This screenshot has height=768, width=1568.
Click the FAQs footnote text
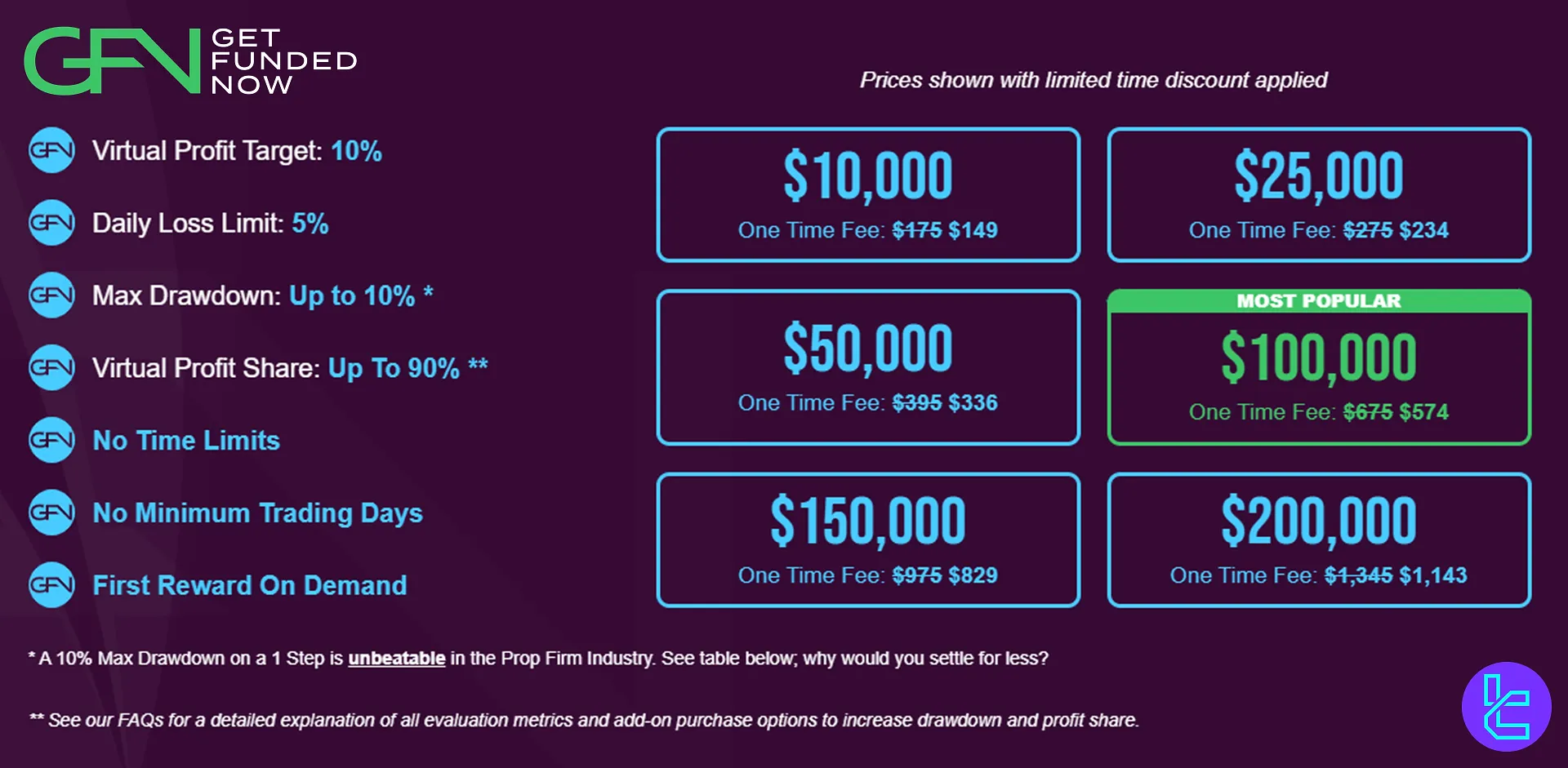pyautogui.click(x=584, y=720)
